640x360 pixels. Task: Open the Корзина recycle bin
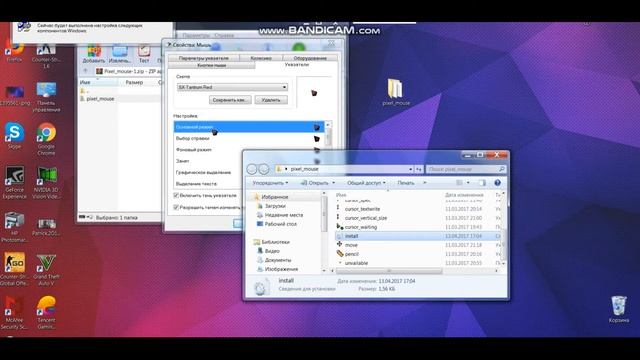[x=618, y=309]
